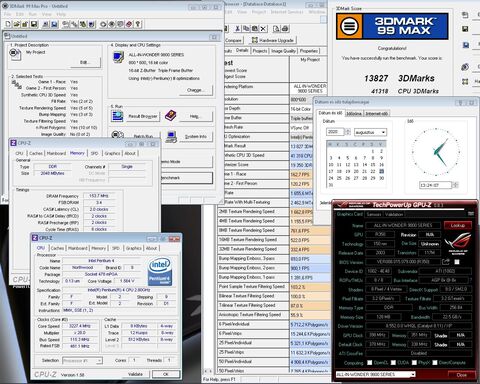
Task: Switch to Sensors tab in GPU-Z
Action: 374,214
